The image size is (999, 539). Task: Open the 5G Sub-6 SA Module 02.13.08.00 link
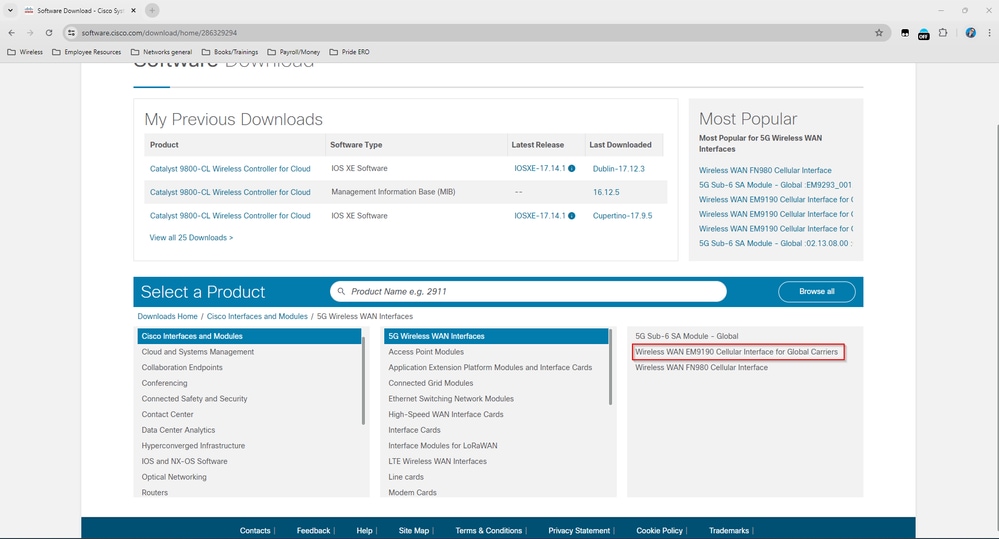[775, 243]
